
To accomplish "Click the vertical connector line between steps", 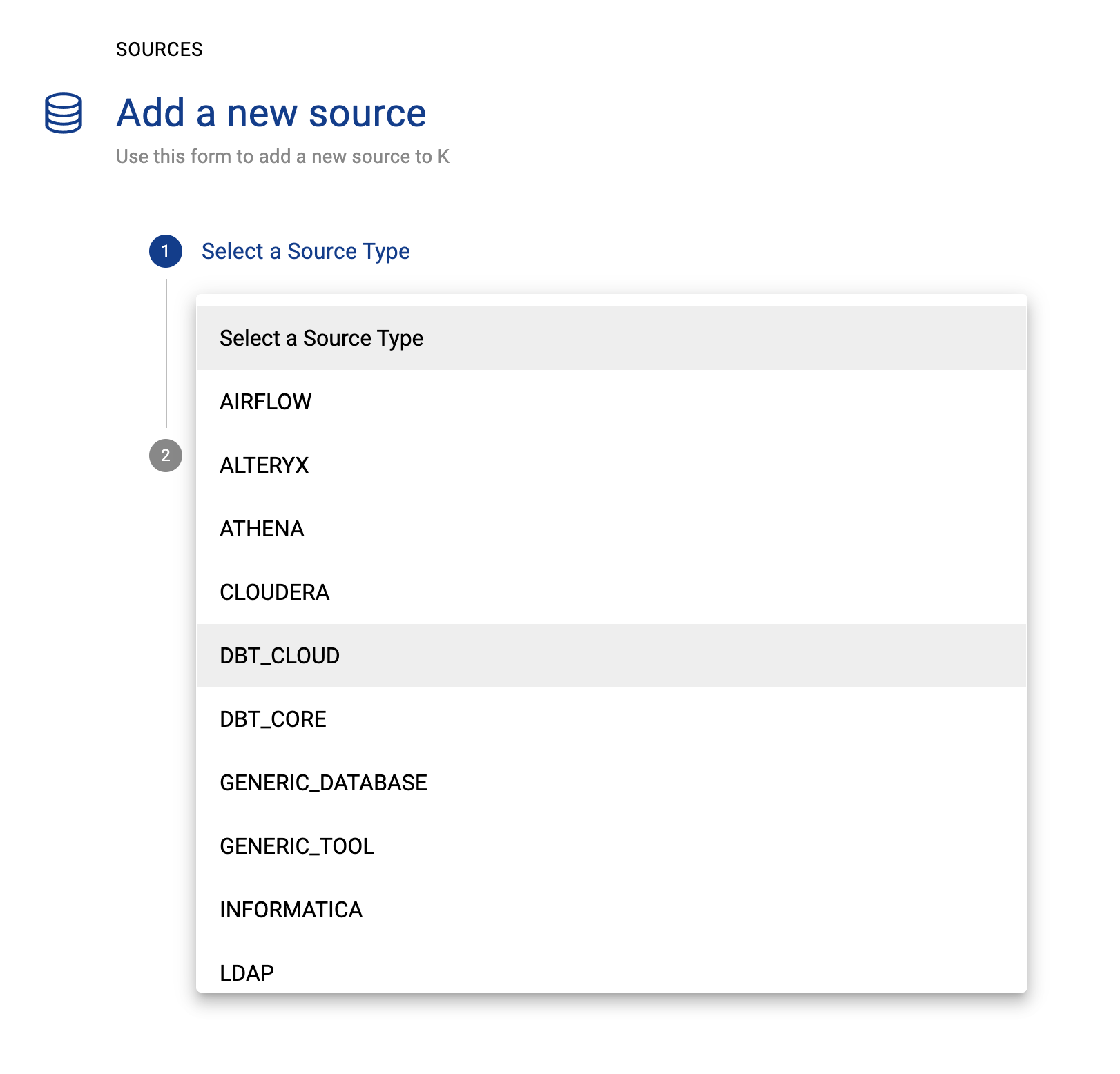I will [166, 352].
